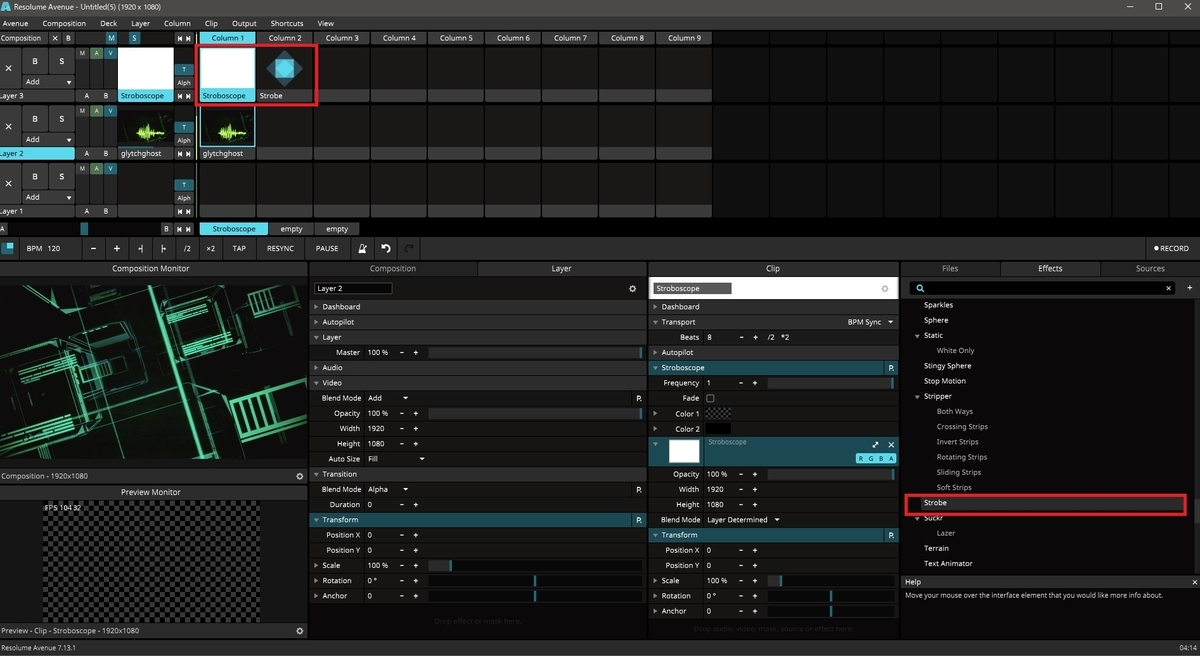Click the TAP tempo button
The height and width of the screenshot is (656, 1200).
[x=239, y=248]
